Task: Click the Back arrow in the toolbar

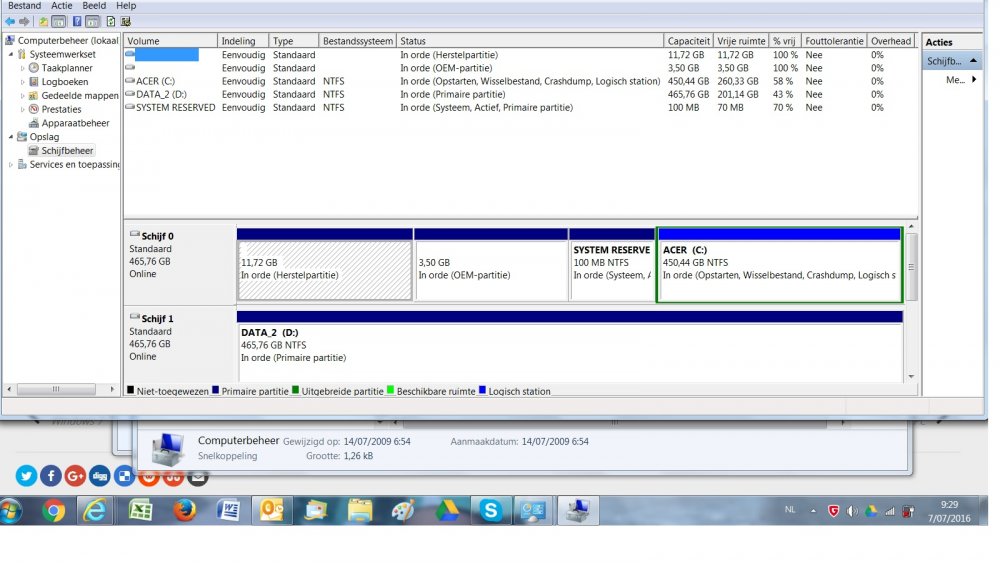Action: click(x=10, y=21)
